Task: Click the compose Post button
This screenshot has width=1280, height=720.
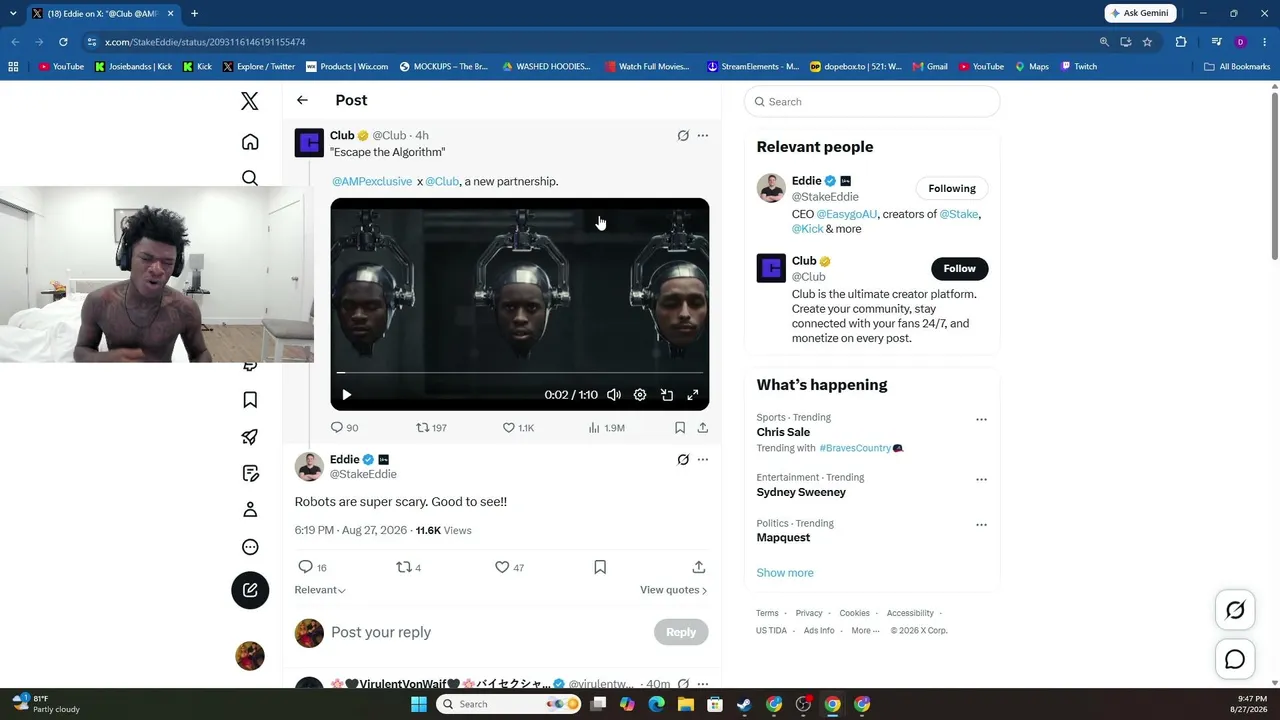Action: 250,590
